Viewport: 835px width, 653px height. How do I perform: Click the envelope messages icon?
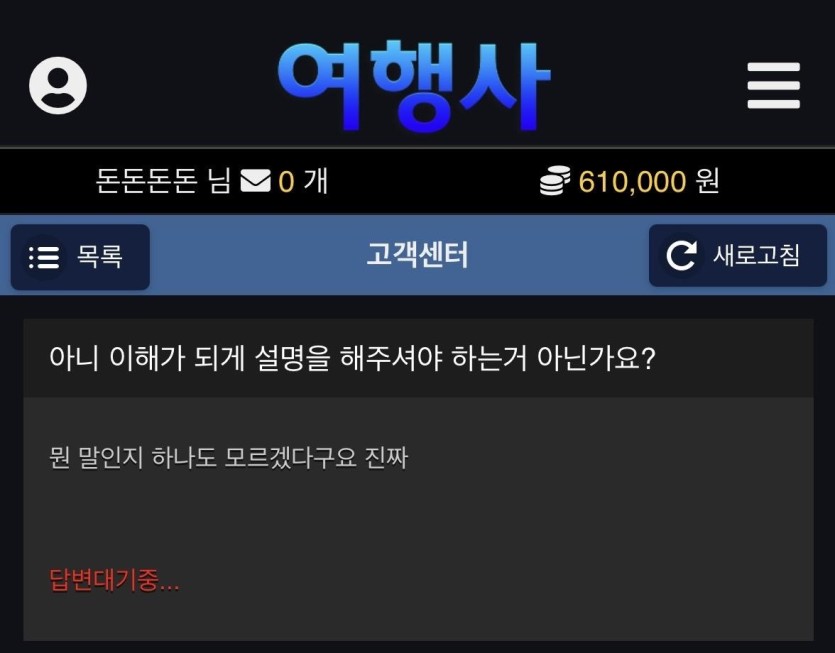256,181
